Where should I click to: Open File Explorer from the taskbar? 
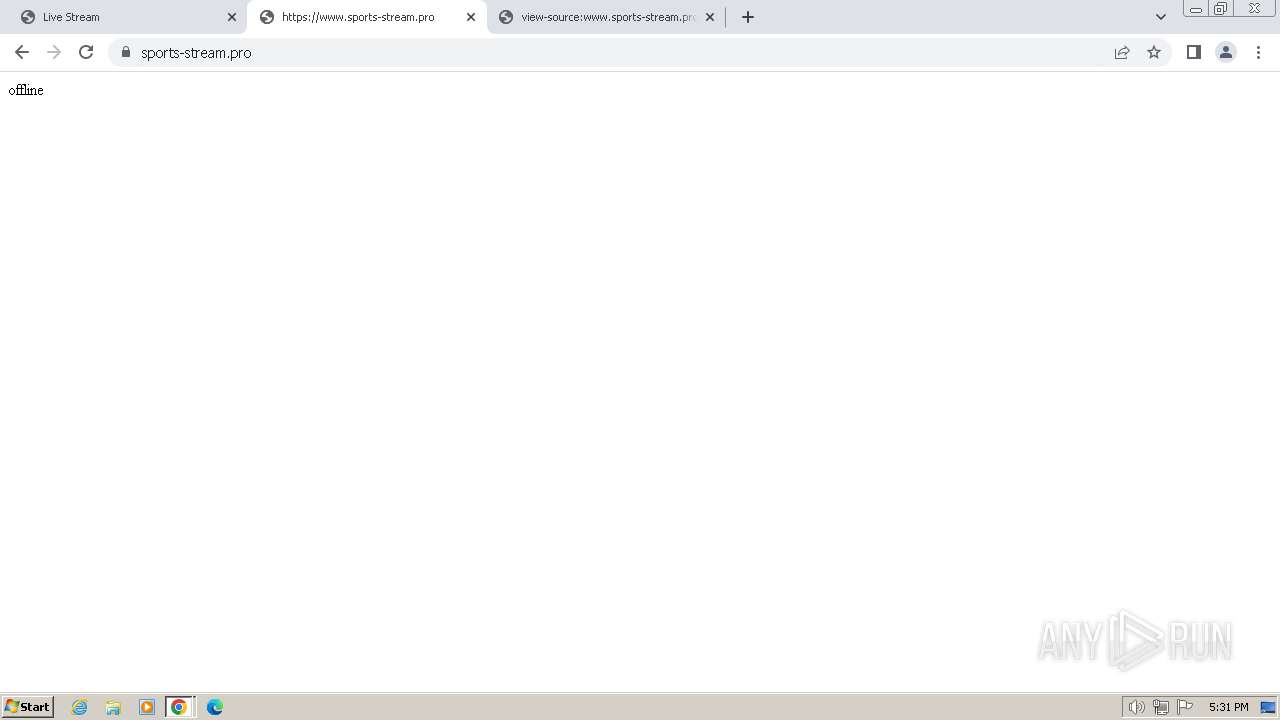coord(113,707)
